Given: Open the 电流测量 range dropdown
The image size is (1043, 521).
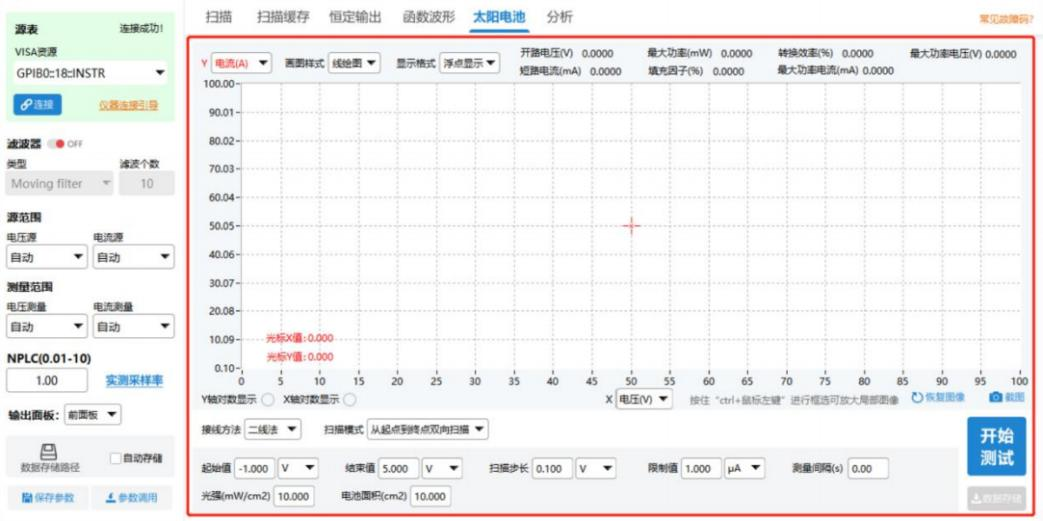Looking at the screenshot, I should pos(133,327).
